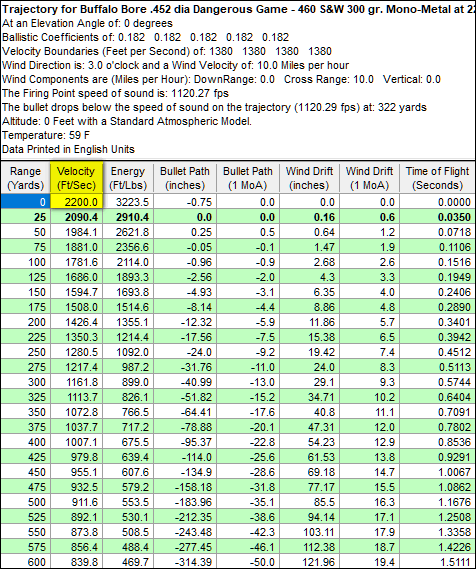
Task: Select the Wind Drift (inches) column header
Action: click(x=309, y=178)
